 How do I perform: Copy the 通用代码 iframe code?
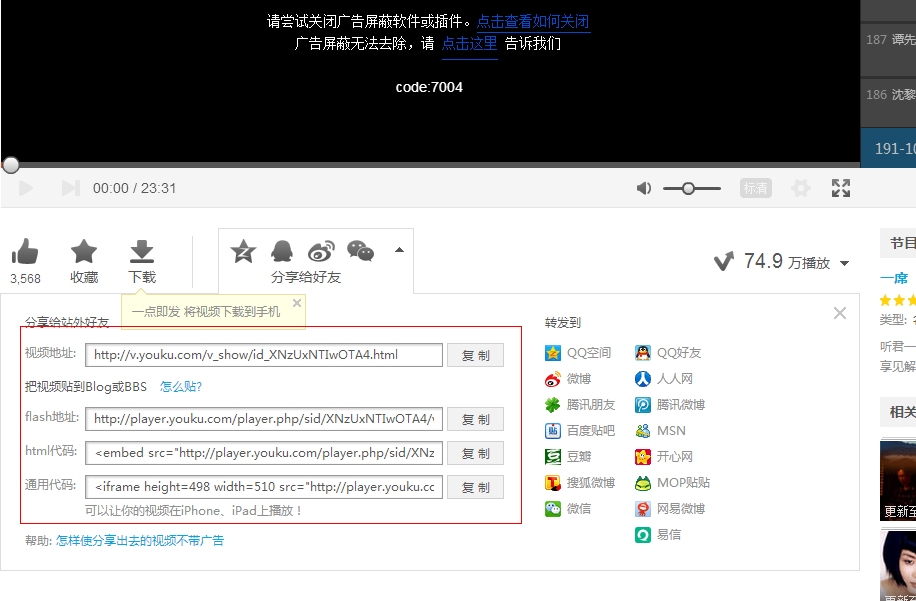tap(476, 487)
